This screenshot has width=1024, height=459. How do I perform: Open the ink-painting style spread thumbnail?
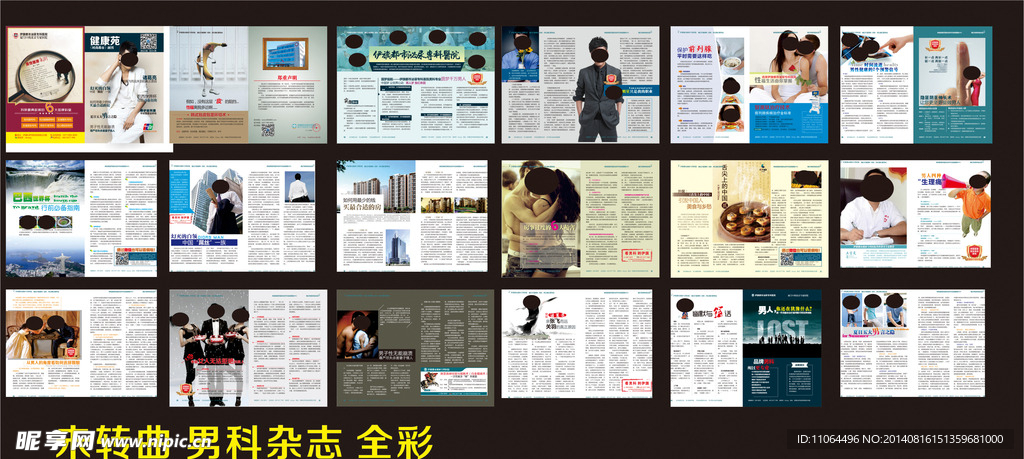(577, 344)
